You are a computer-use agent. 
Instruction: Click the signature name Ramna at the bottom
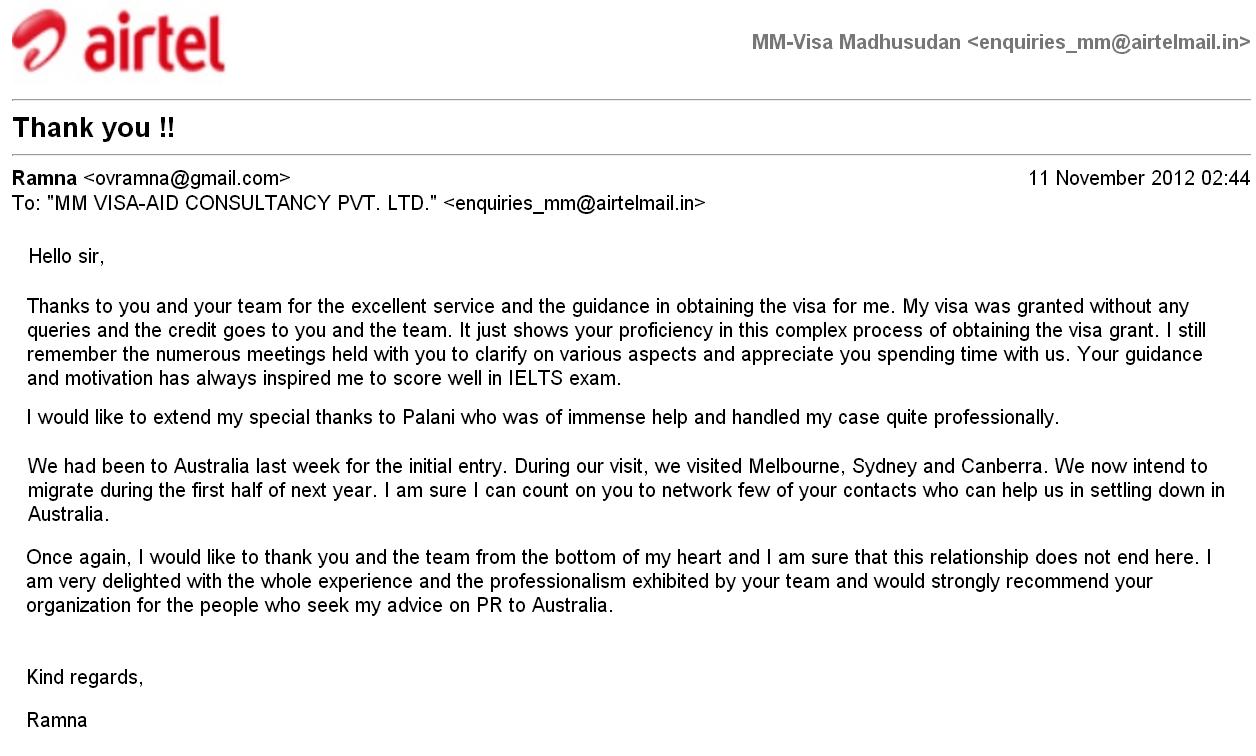point(57,720)
